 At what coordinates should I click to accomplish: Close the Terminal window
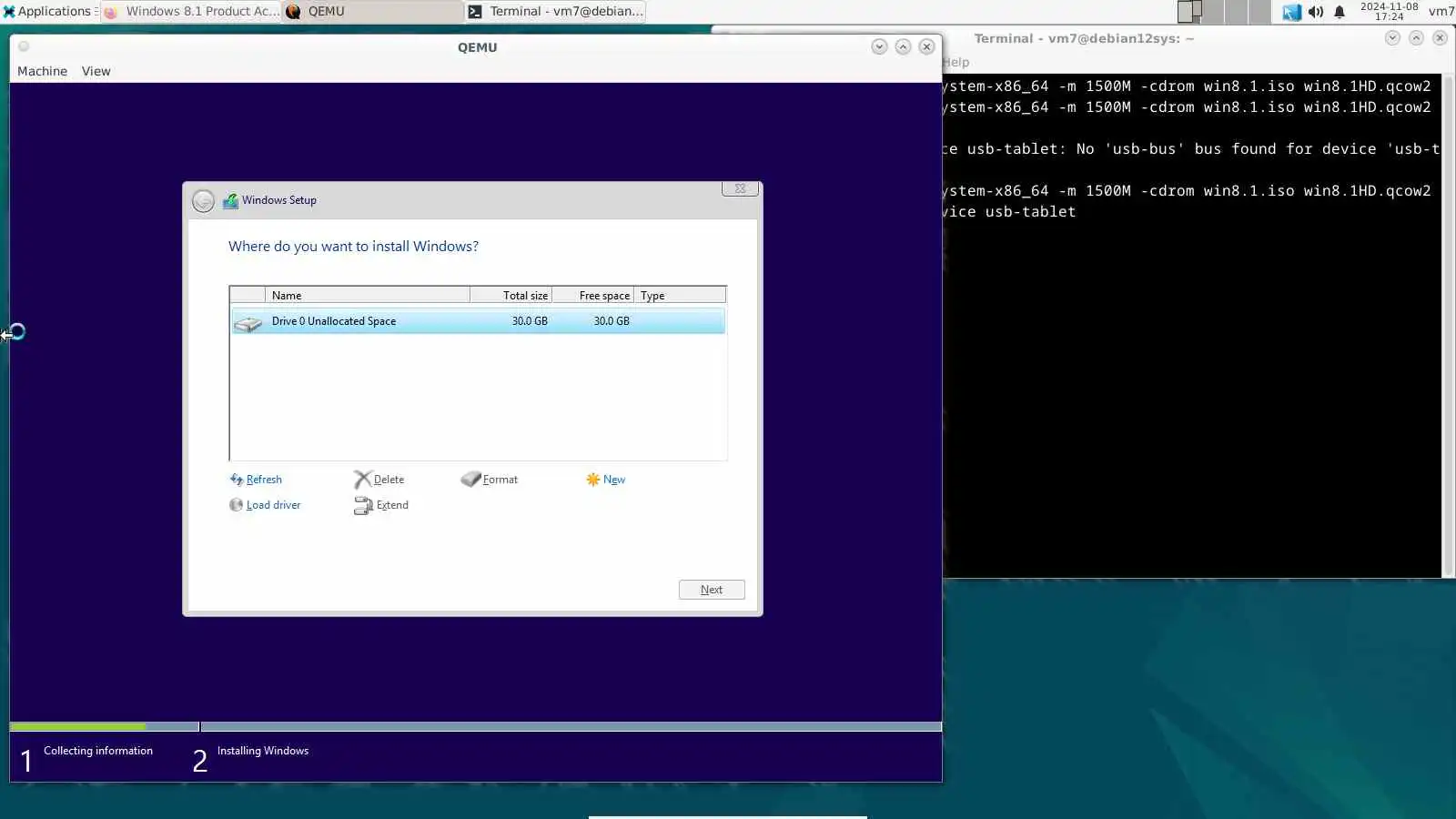[x=1440, y=37]
